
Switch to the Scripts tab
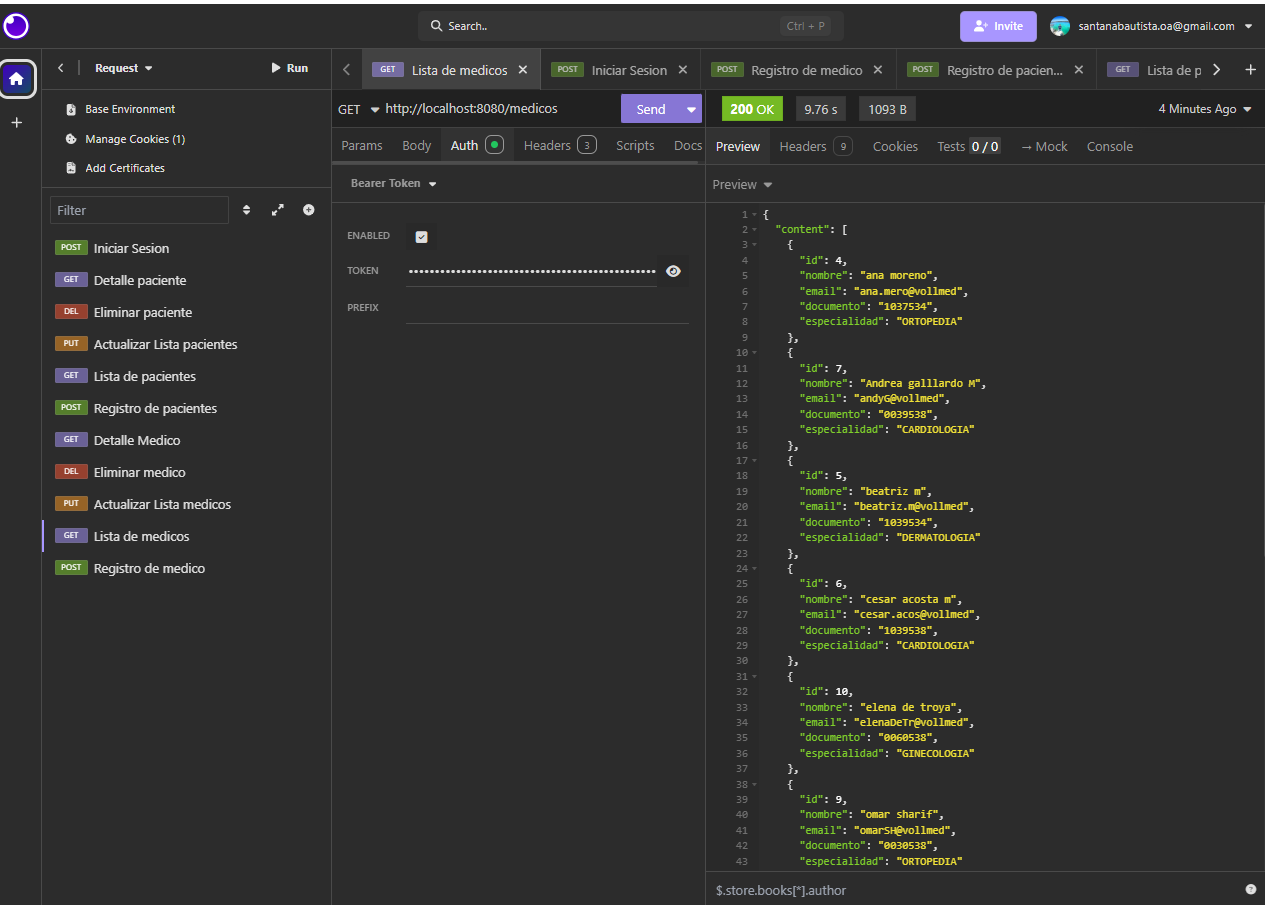pyautogui.click(x=635, y=146)
